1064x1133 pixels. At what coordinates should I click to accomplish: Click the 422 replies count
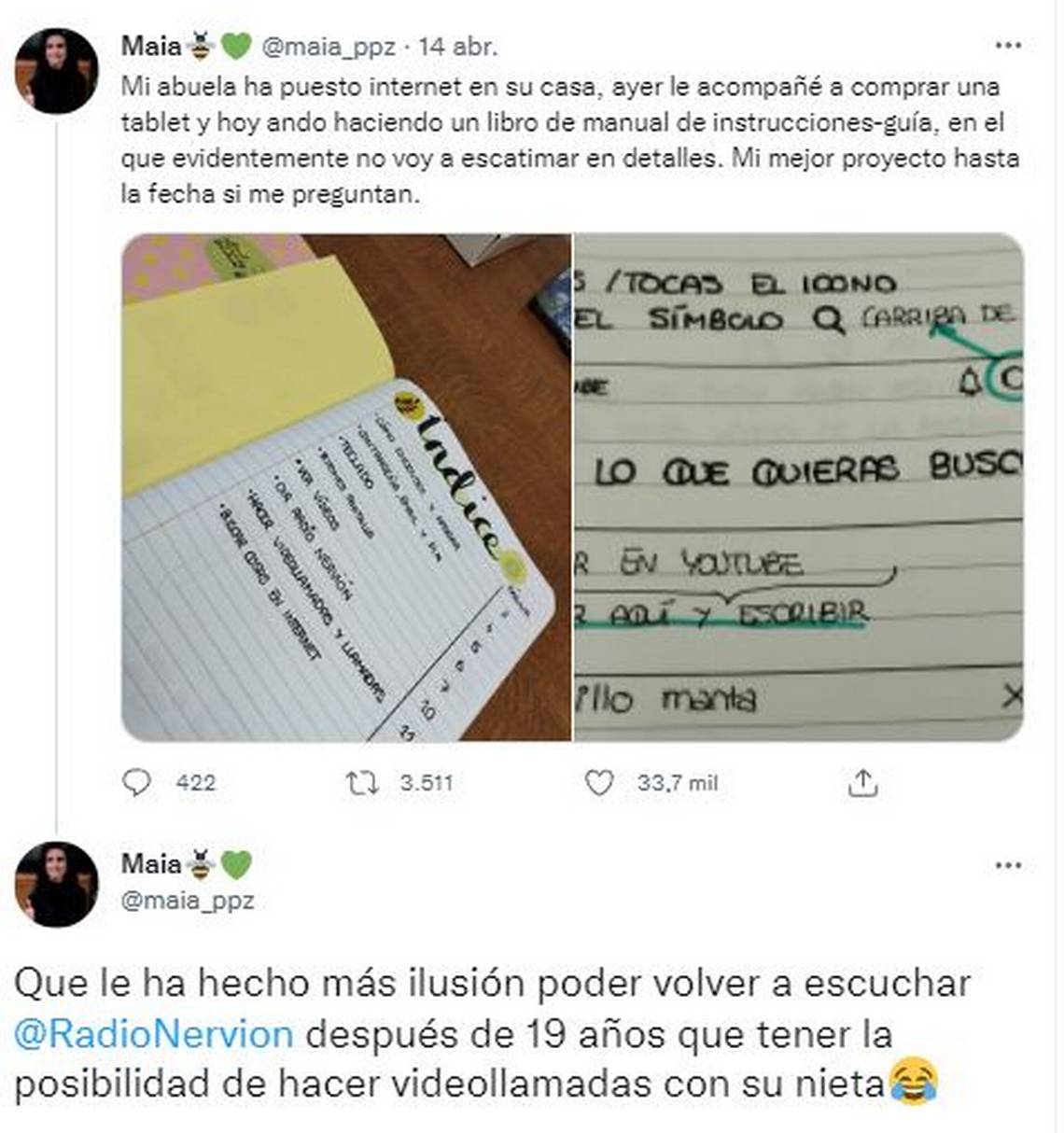coord(195,783)
